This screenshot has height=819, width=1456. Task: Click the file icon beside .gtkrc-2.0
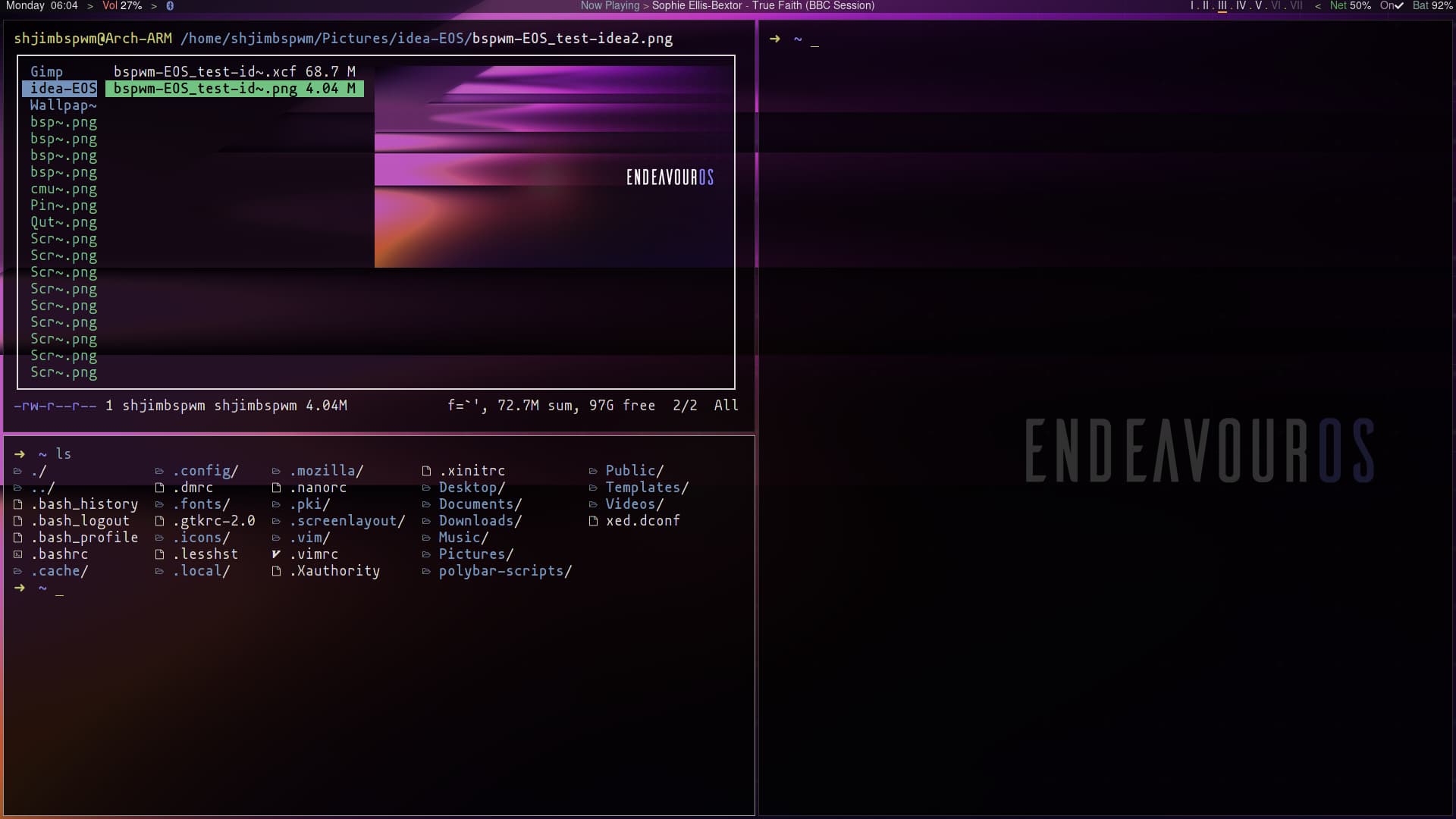click(159, 521)
